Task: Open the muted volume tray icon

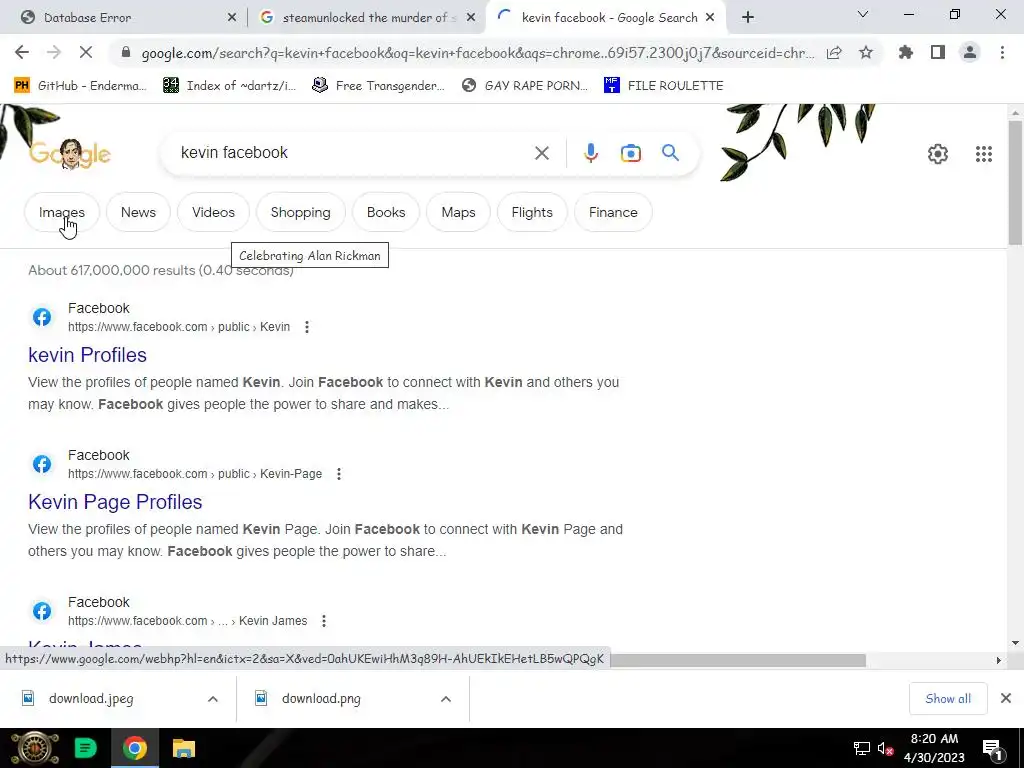Action: [x=886, y=748]
